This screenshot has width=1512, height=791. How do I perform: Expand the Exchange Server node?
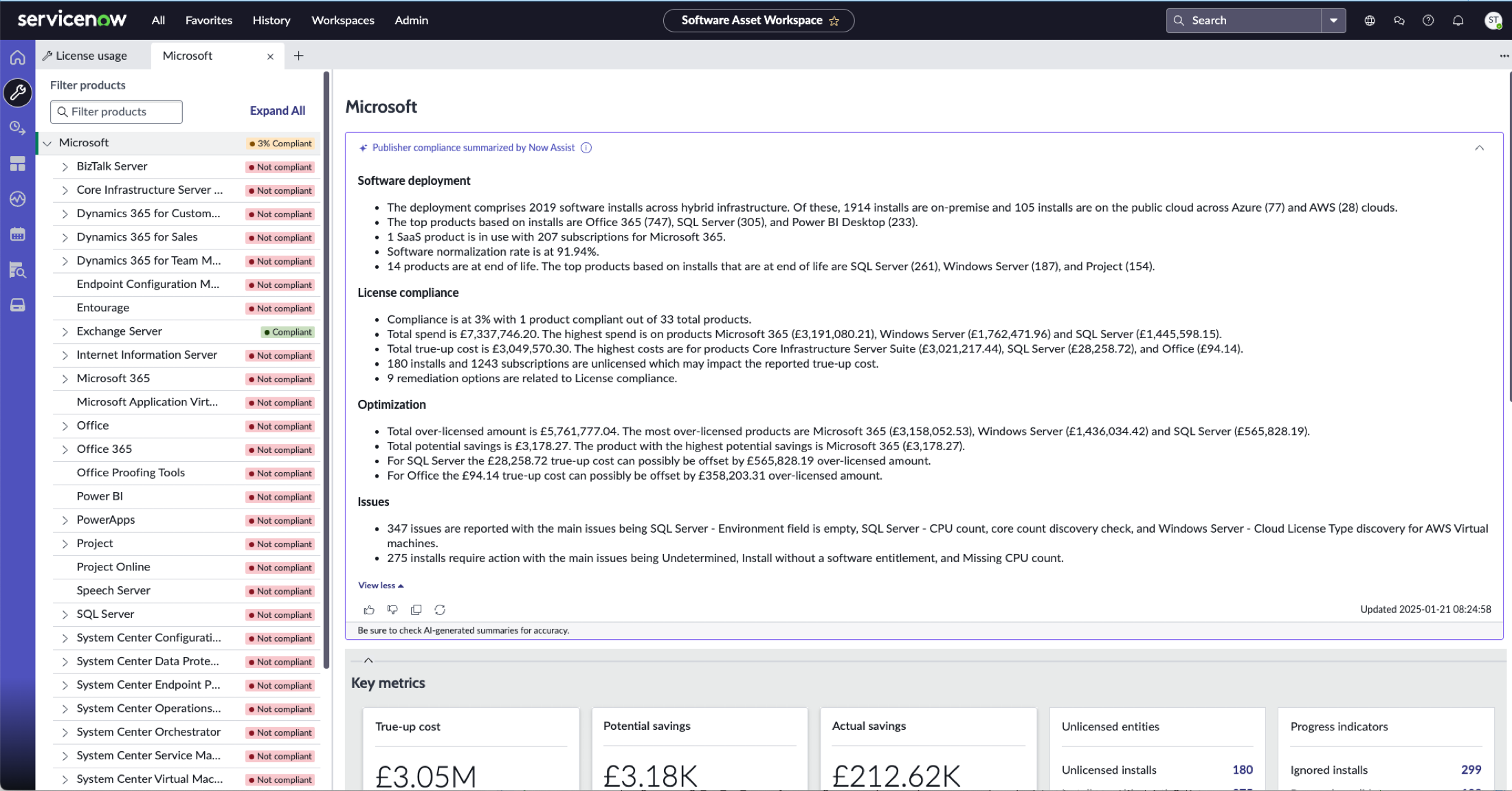pyautogui.click(x=65, y=332)
